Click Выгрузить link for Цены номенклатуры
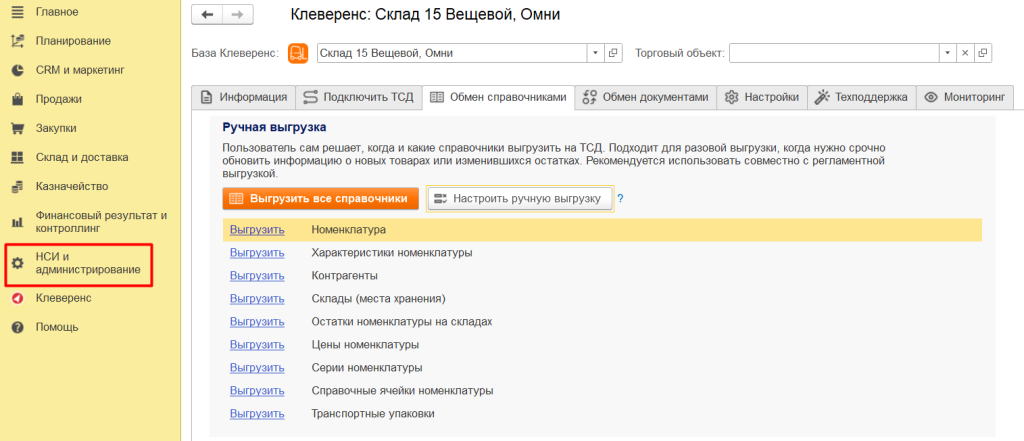1024x441 pixels. [x=257, y=344]
